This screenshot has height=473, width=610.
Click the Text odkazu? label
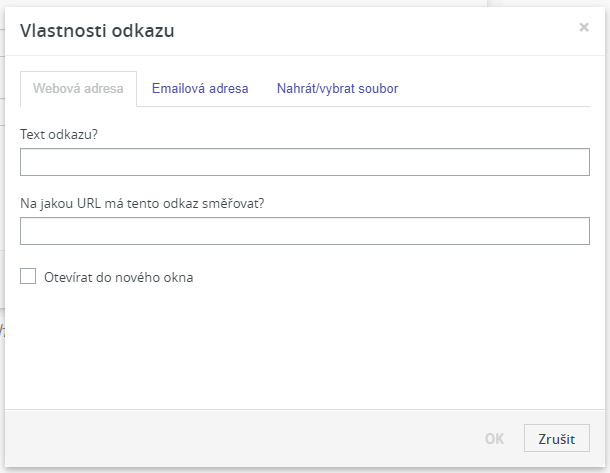tap(59, 135)
